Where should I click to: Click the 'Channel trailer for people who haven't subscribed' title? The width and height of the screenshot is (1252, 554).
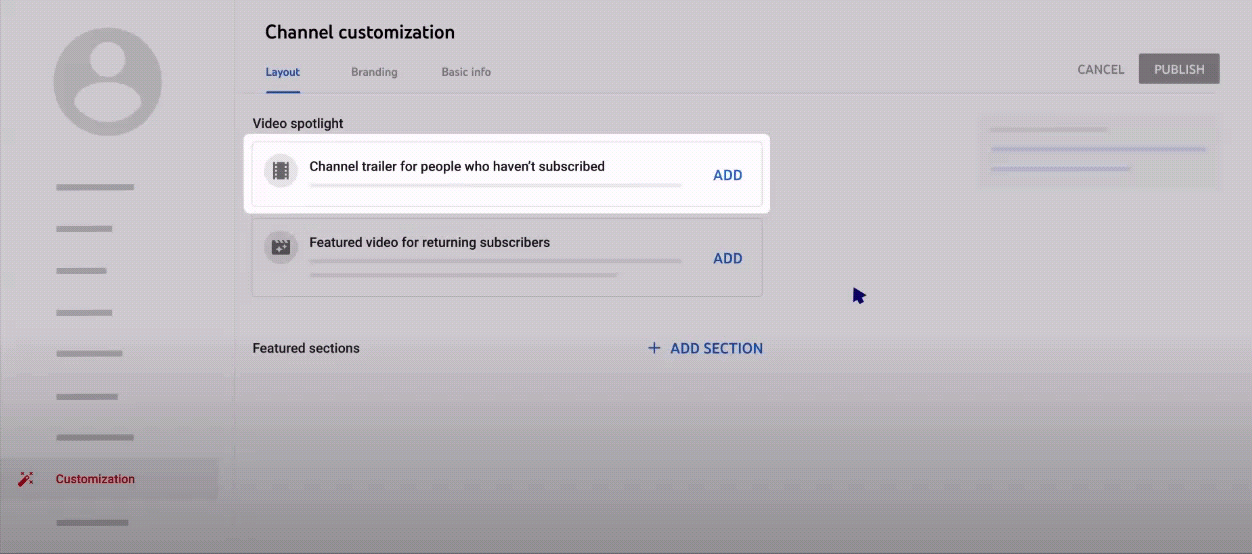457,166
